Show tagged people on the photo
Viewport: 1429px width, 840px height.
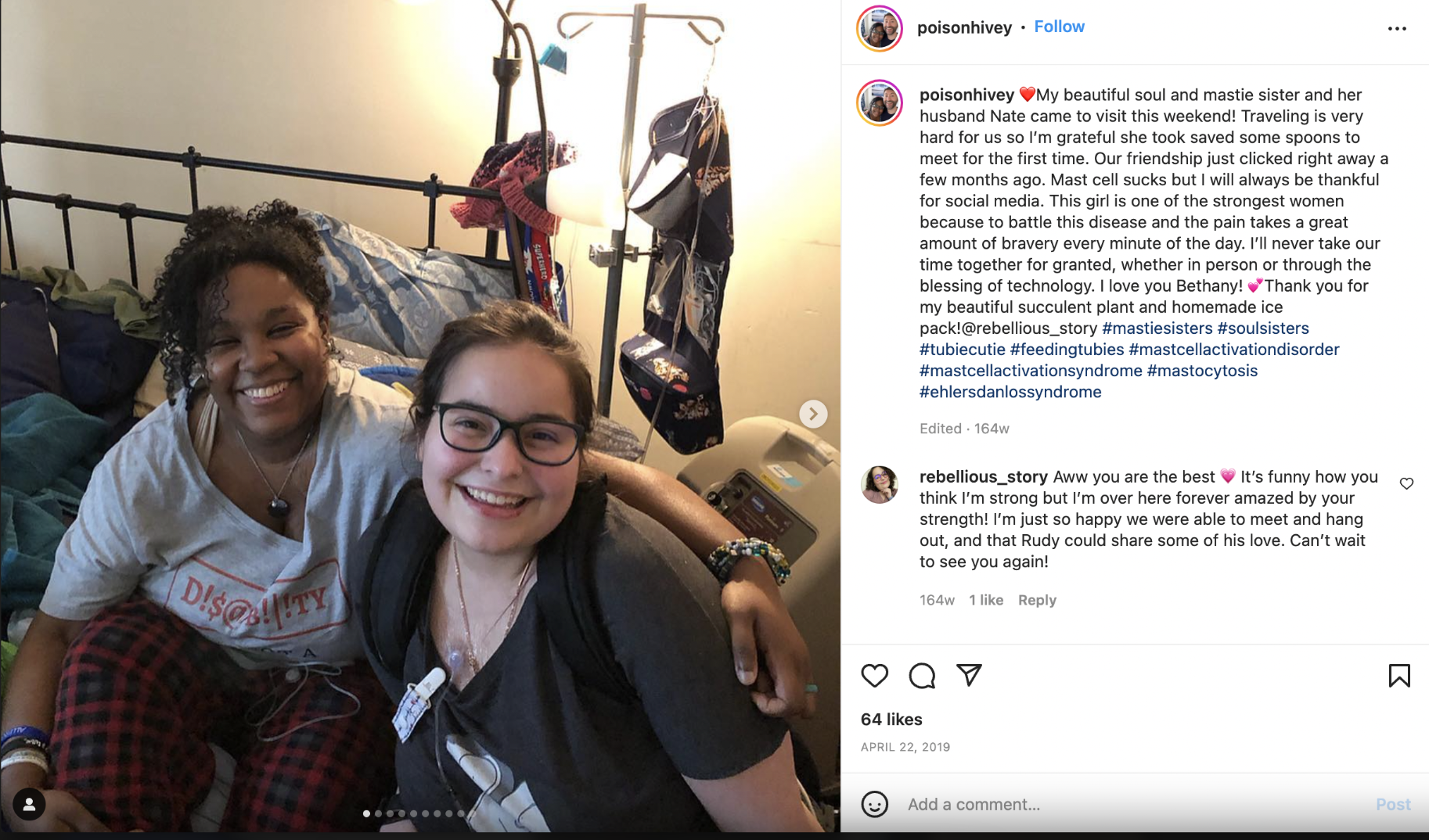click(x=29, y=804)
